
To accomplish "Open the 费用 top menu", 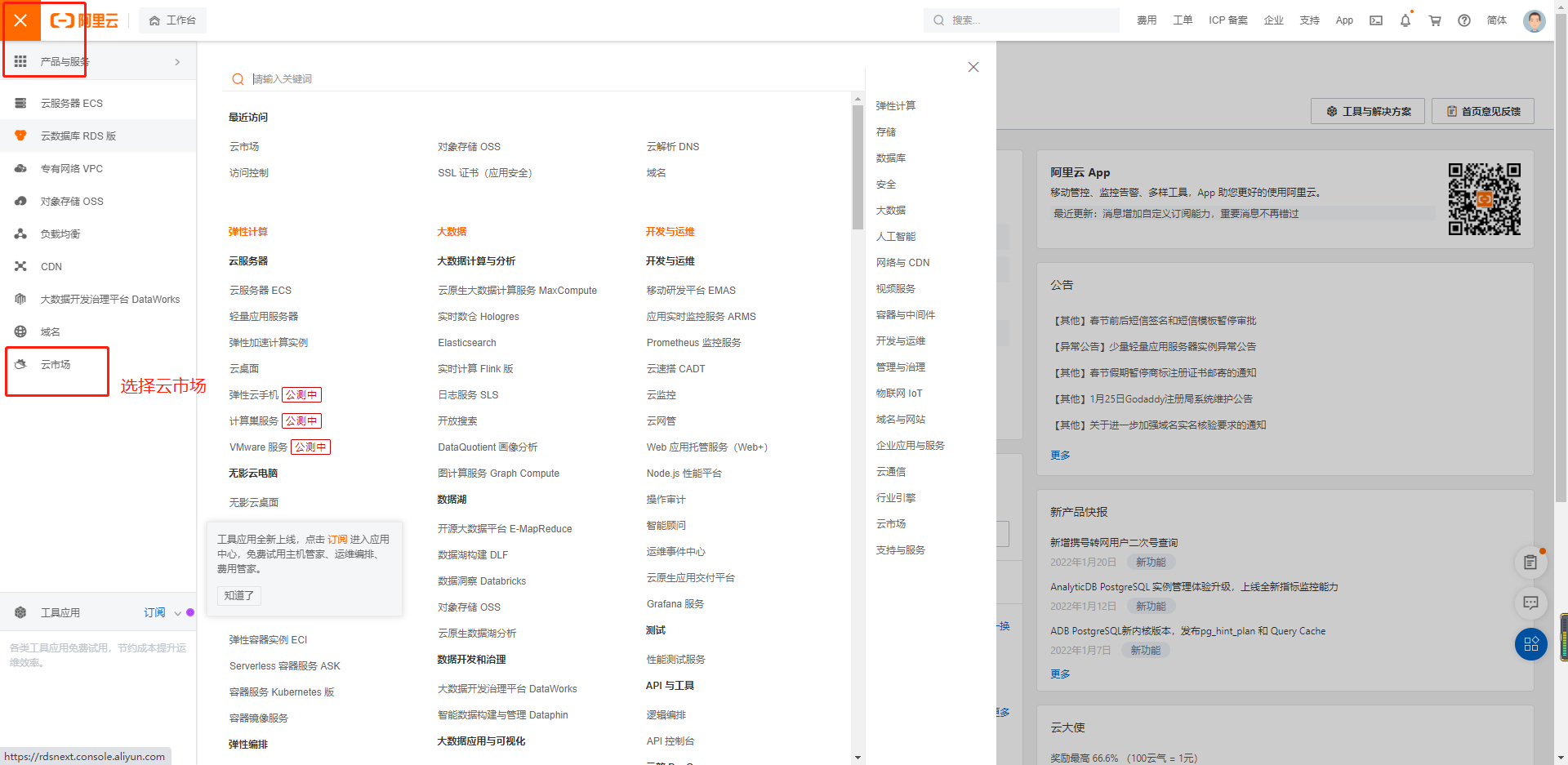I will (x=1147, y=20).
